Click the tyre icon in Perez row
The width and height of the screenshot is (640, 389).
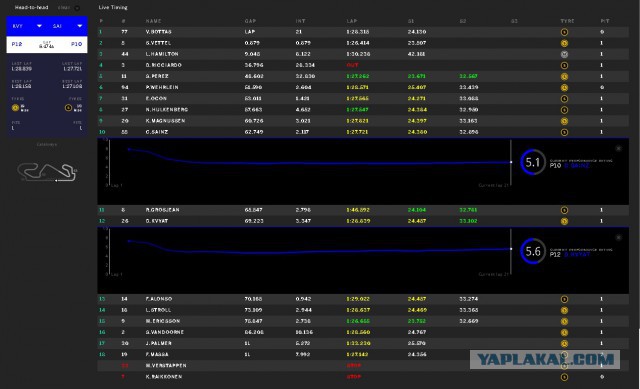564,76
